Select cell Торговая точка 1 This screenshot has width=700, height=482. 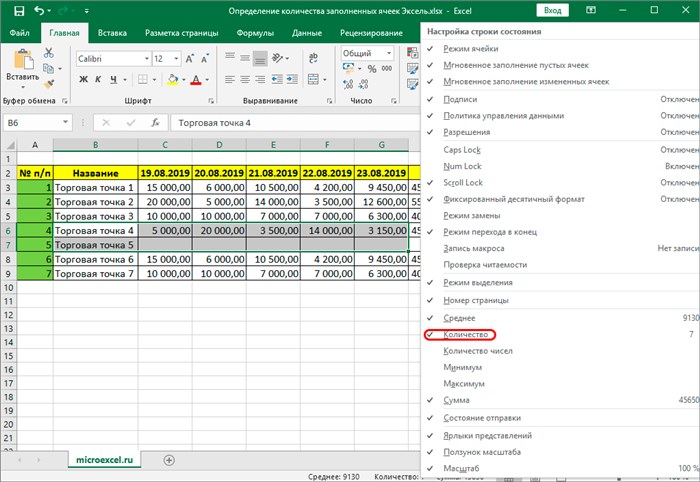point(96,187)
